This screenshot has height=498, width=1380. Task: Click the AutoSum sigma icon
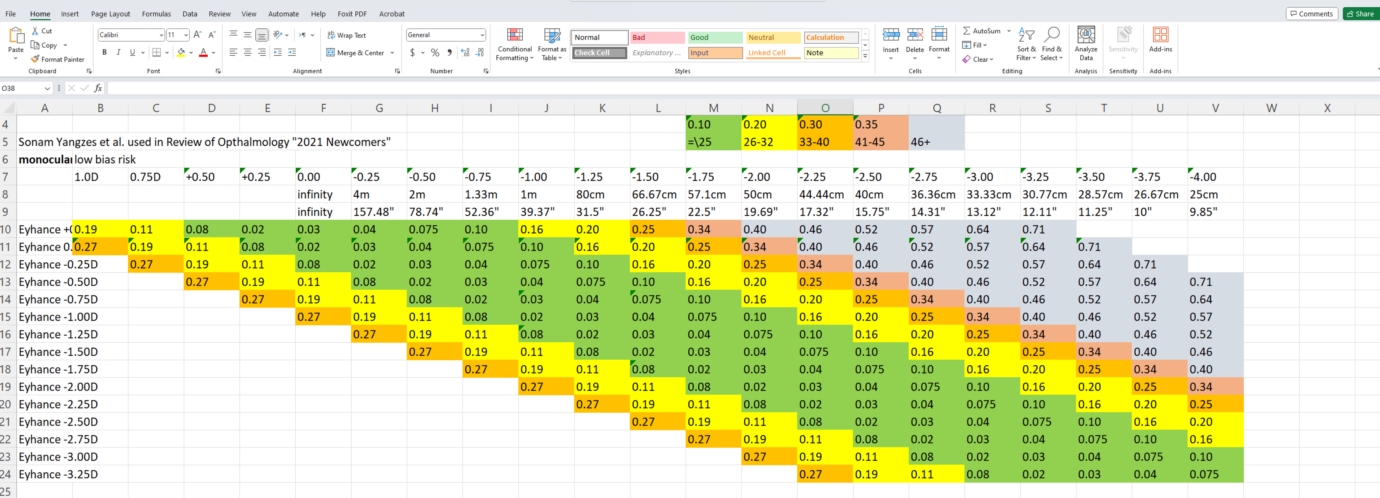point(966,31)
